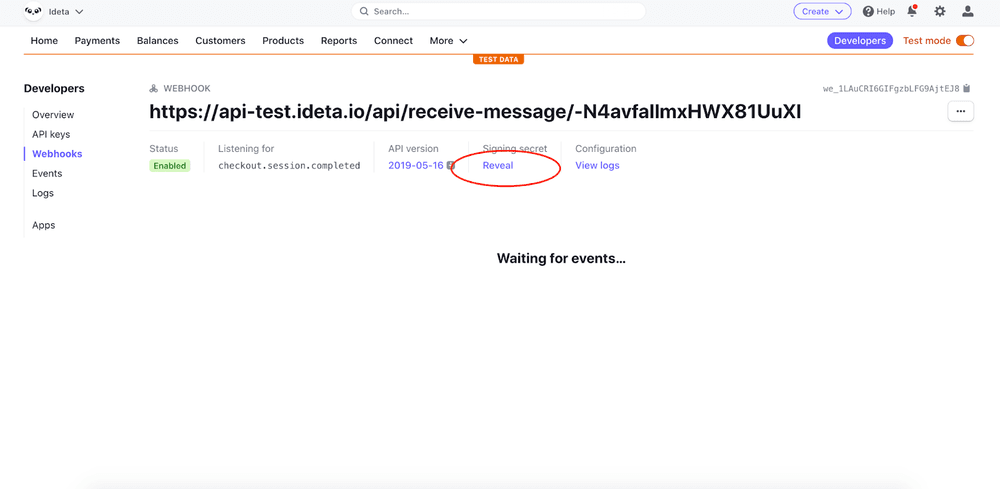Image resolution: width=1000 pixels, height=489 pixels.
Task: Click the webhook ID text
Action: click(x=891, y=89)
